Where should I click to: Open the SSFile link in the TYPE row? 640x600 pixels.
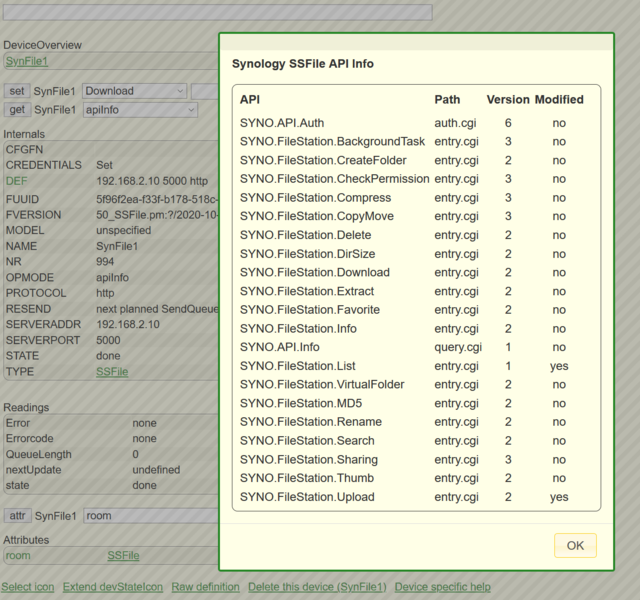pyautogui.click(x=112, y=372)
